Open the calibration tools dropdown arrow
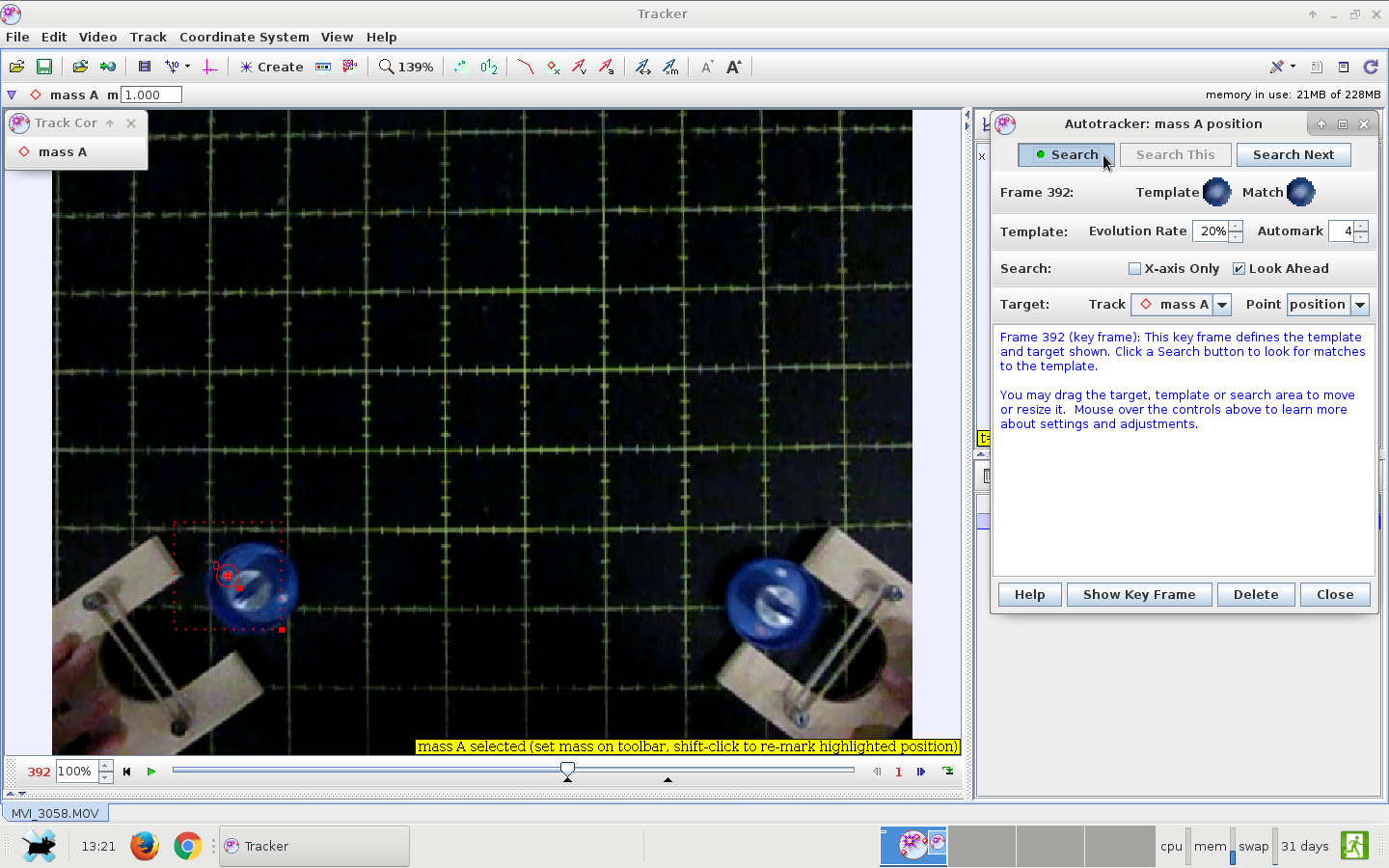The image size is (1389, 868). pos(187,67)
